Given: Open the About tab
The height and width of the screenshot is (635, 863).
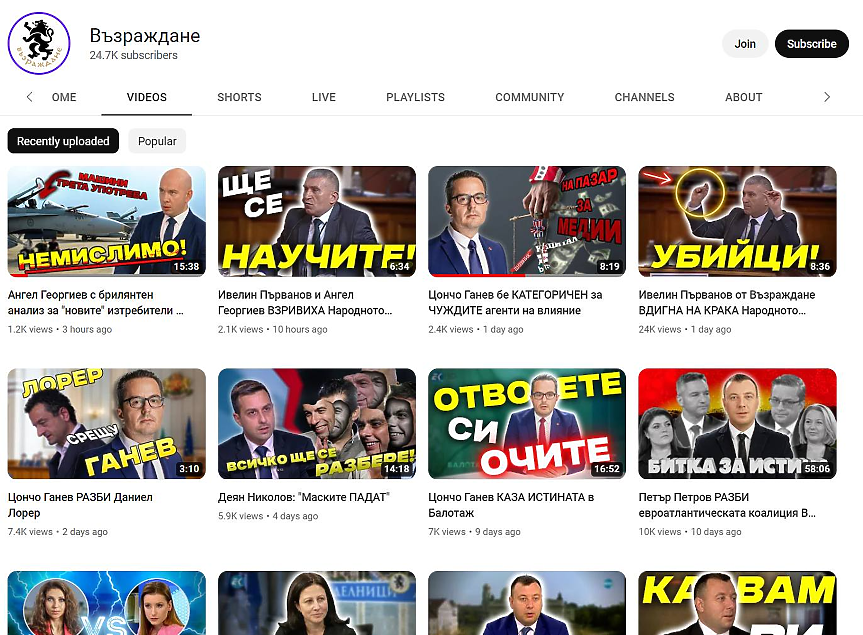Looking at the screenshot, I should (x=743, y=97).
